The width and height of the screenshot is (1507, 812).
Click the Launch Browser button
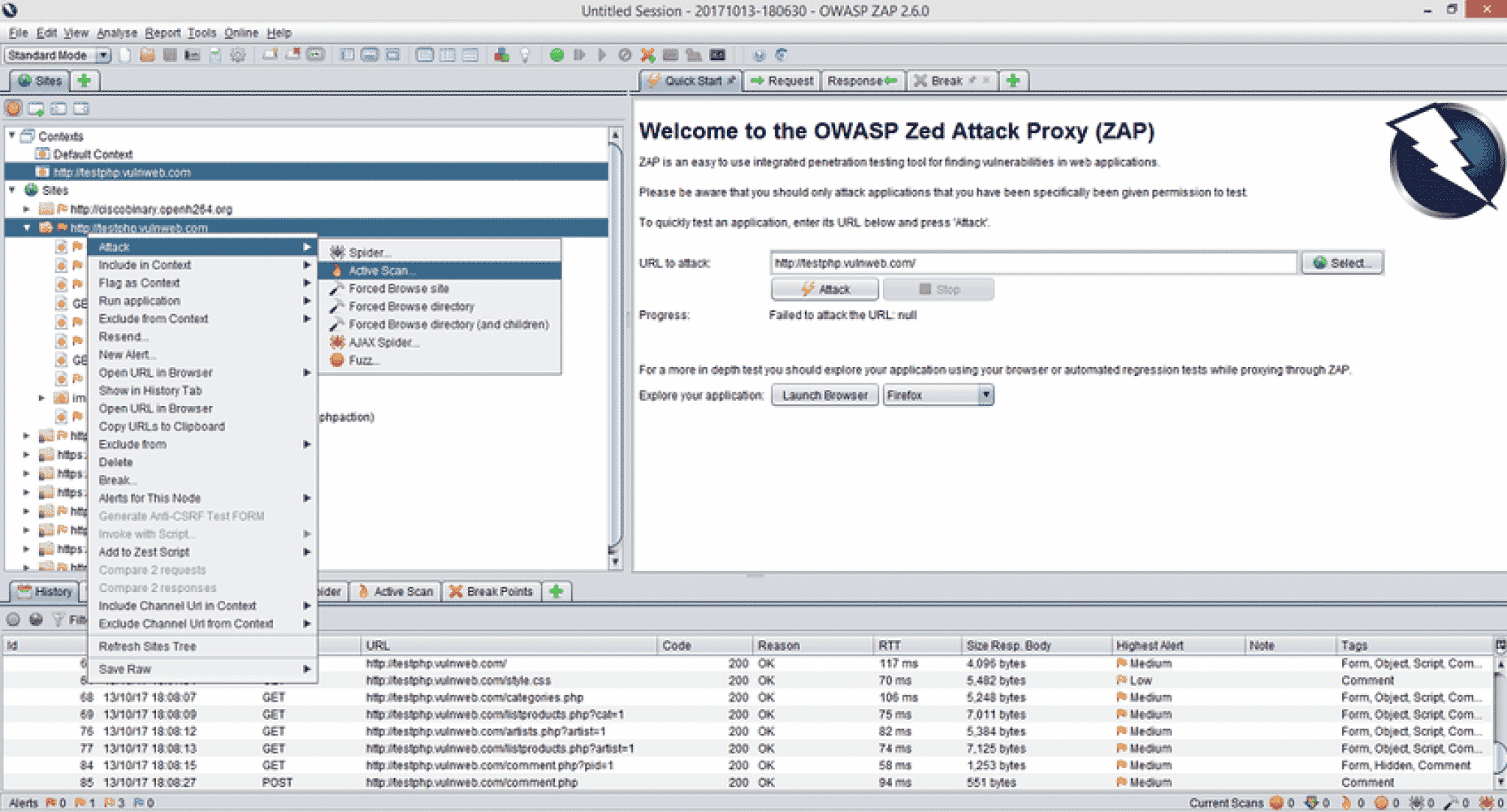coord(825,395)
